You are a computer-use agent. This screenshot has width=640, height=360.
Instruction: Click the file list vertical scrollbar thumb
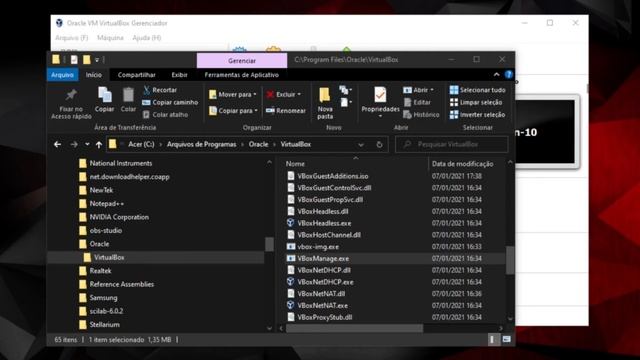pos(510,260)
